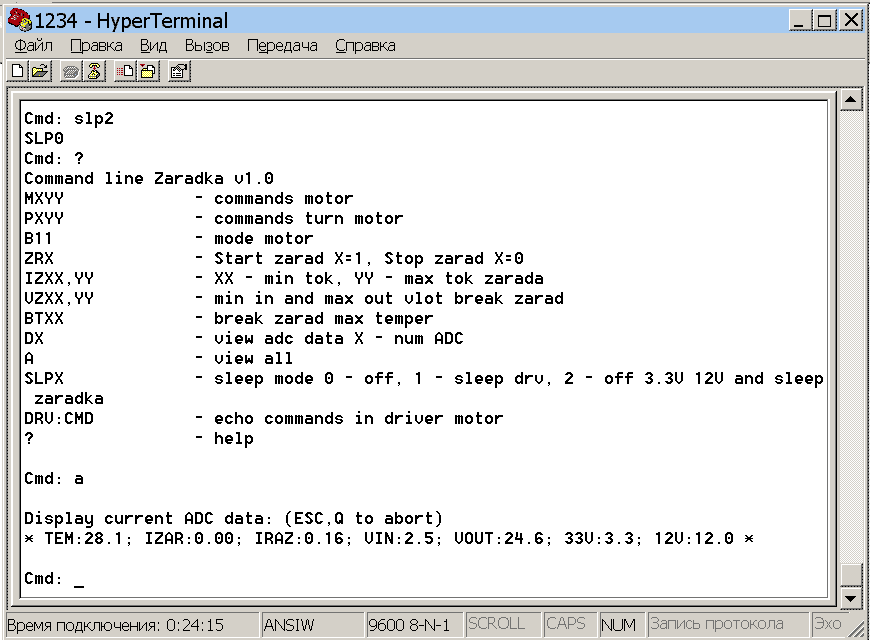
Task: Open the Properties toolbar icon
Action: 179,71
